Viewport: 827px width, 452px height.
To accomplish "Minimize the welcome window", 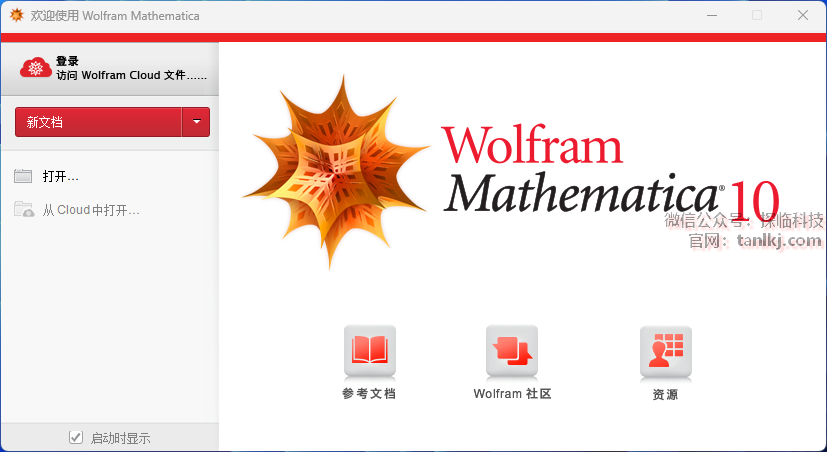I will 712,15.
